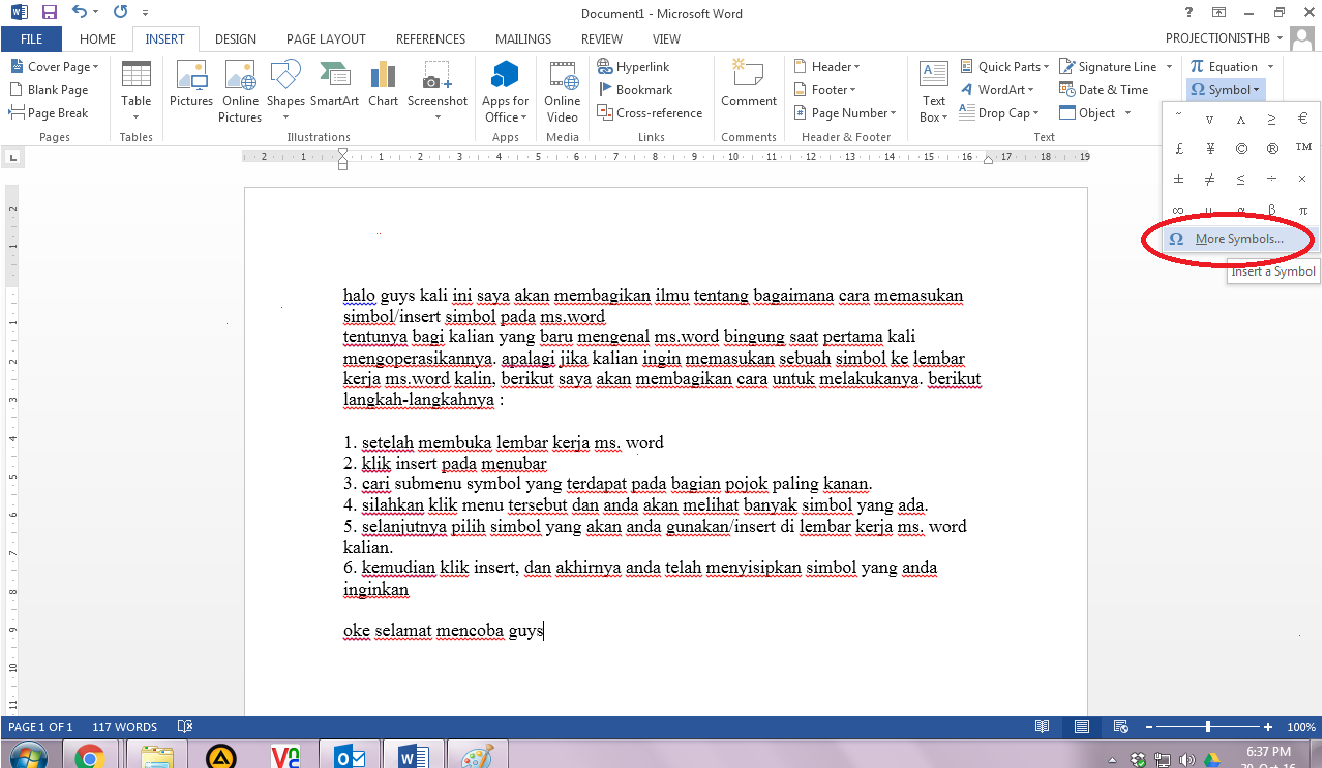Insert a Cross-reference
Screen dimensions: 1322x768
click(x=650, y=112)
